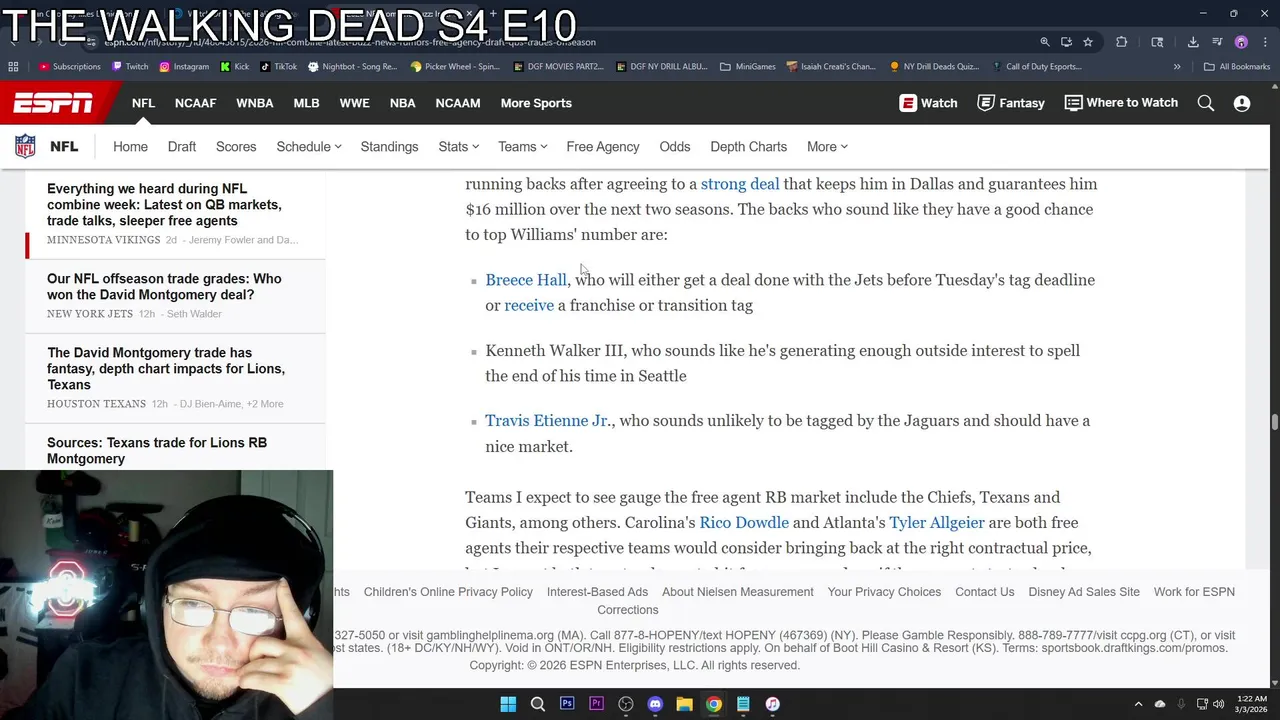1280x720 pixels.
Task: Open the 'Your Privacy Choices' footer link
Action: [x=884, y=592]
